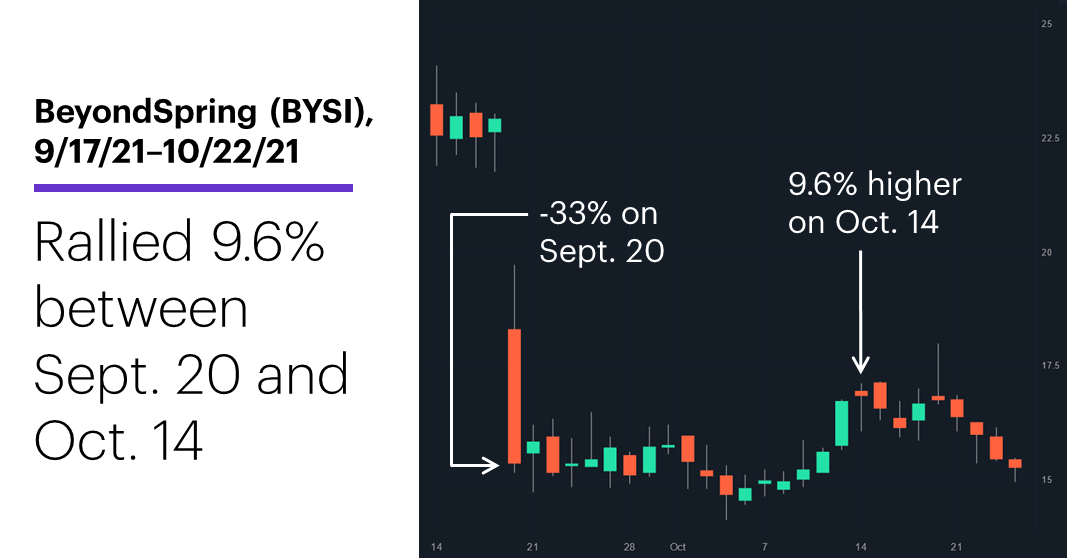Click the price axis label 25
1067x558 pixels.
coord(1047,24)
